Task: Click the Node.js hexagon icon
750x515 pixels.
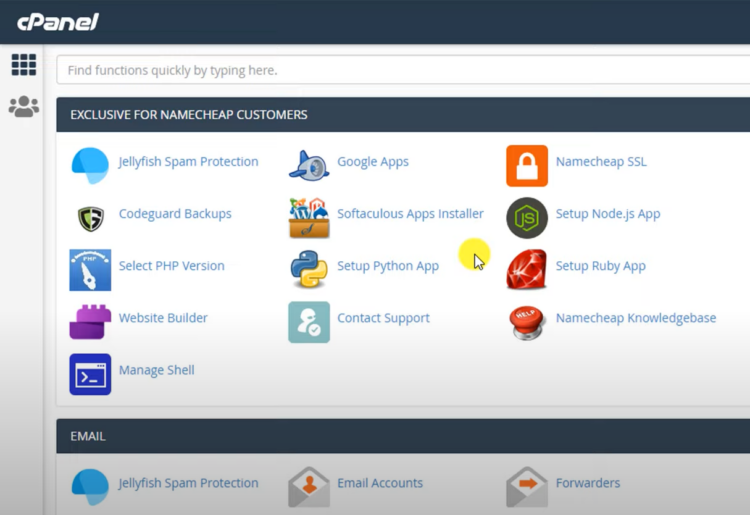Action: pos(527,218)
